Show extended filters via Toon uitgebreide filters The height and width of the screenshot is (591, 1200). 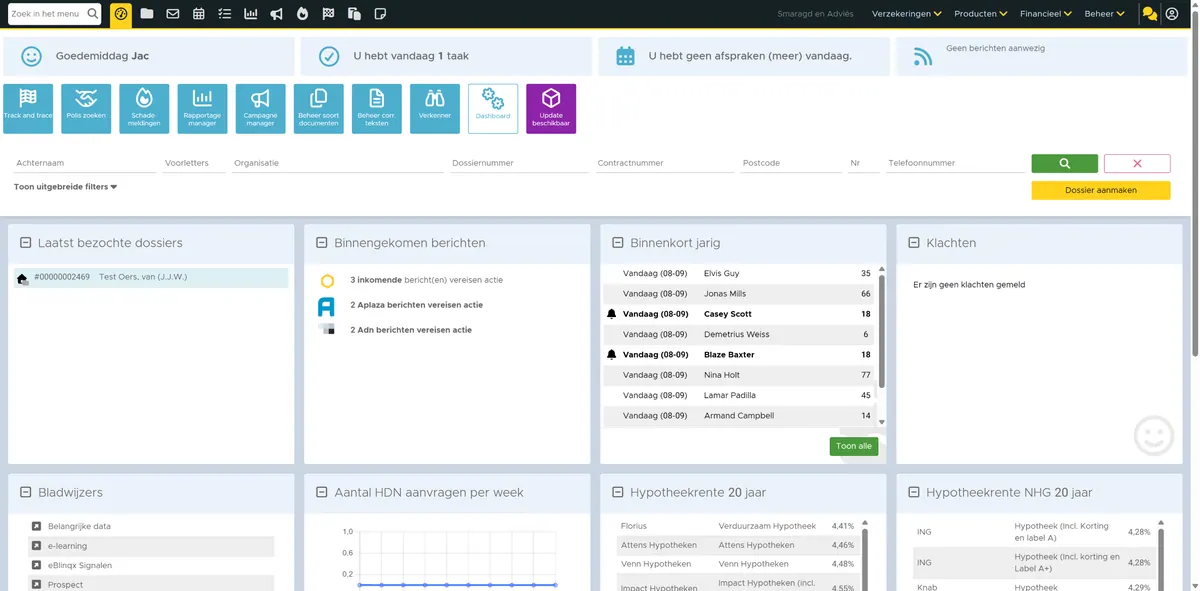pos(65,187)
